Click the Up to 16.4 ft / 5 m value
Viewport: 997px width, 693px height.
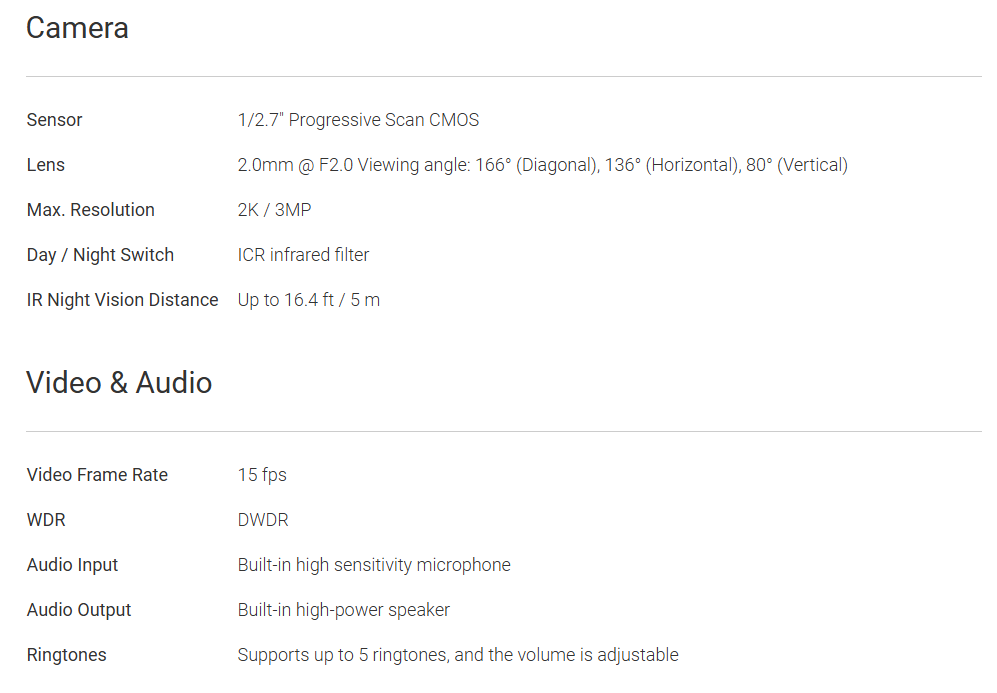click(308, 300)
